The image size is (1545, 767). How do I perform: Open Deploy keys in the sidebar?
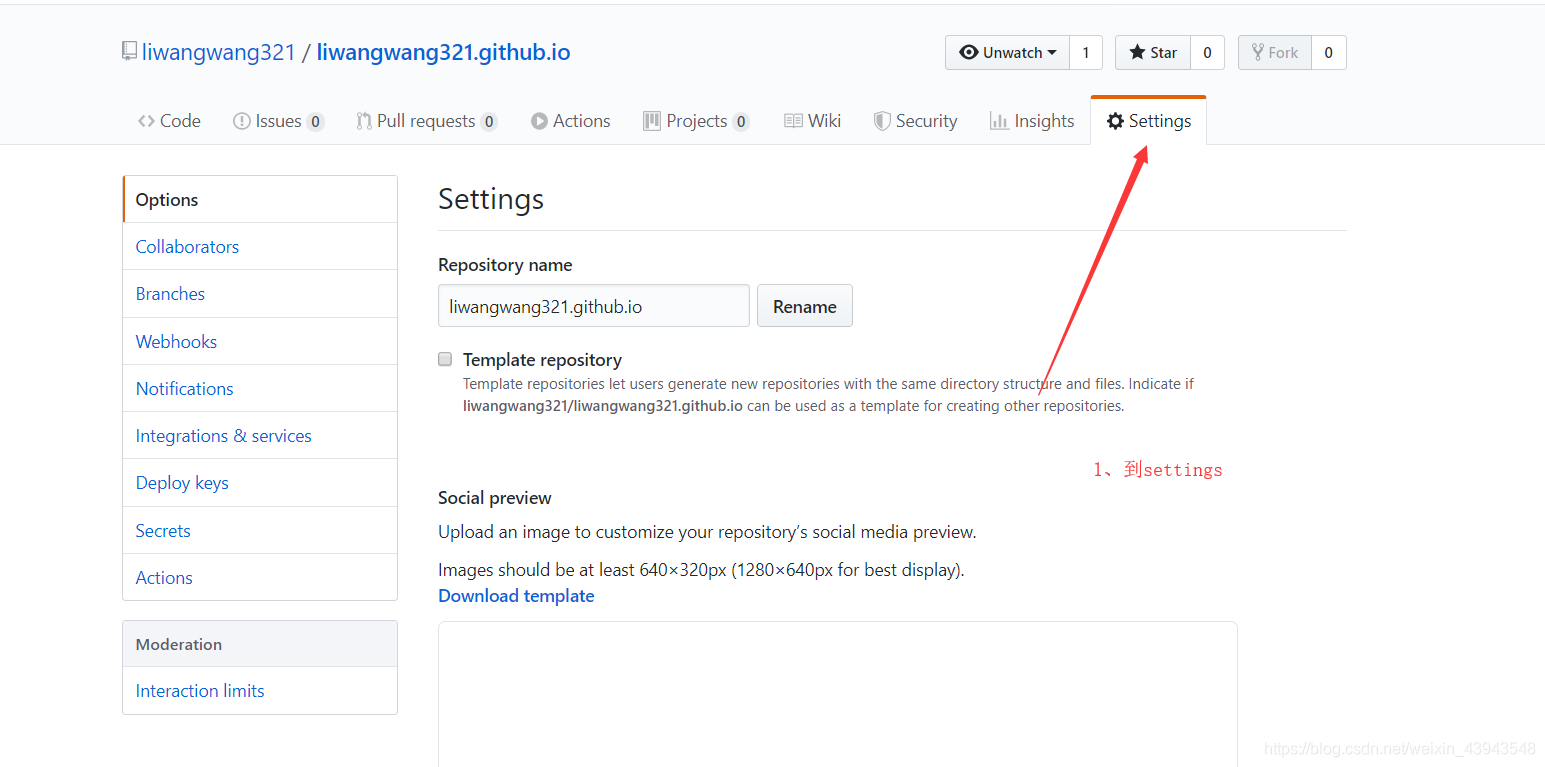coord(260,483)
